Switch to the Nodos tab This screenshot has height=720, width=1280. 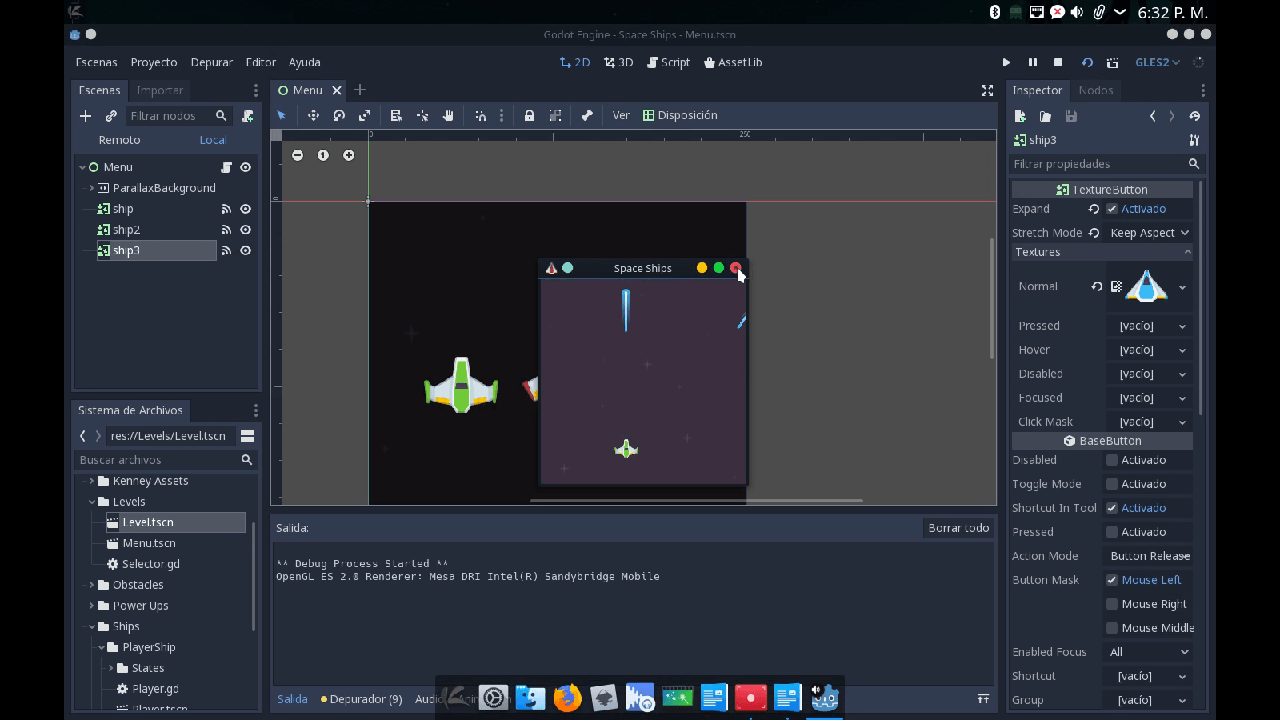click(1096, 90)
